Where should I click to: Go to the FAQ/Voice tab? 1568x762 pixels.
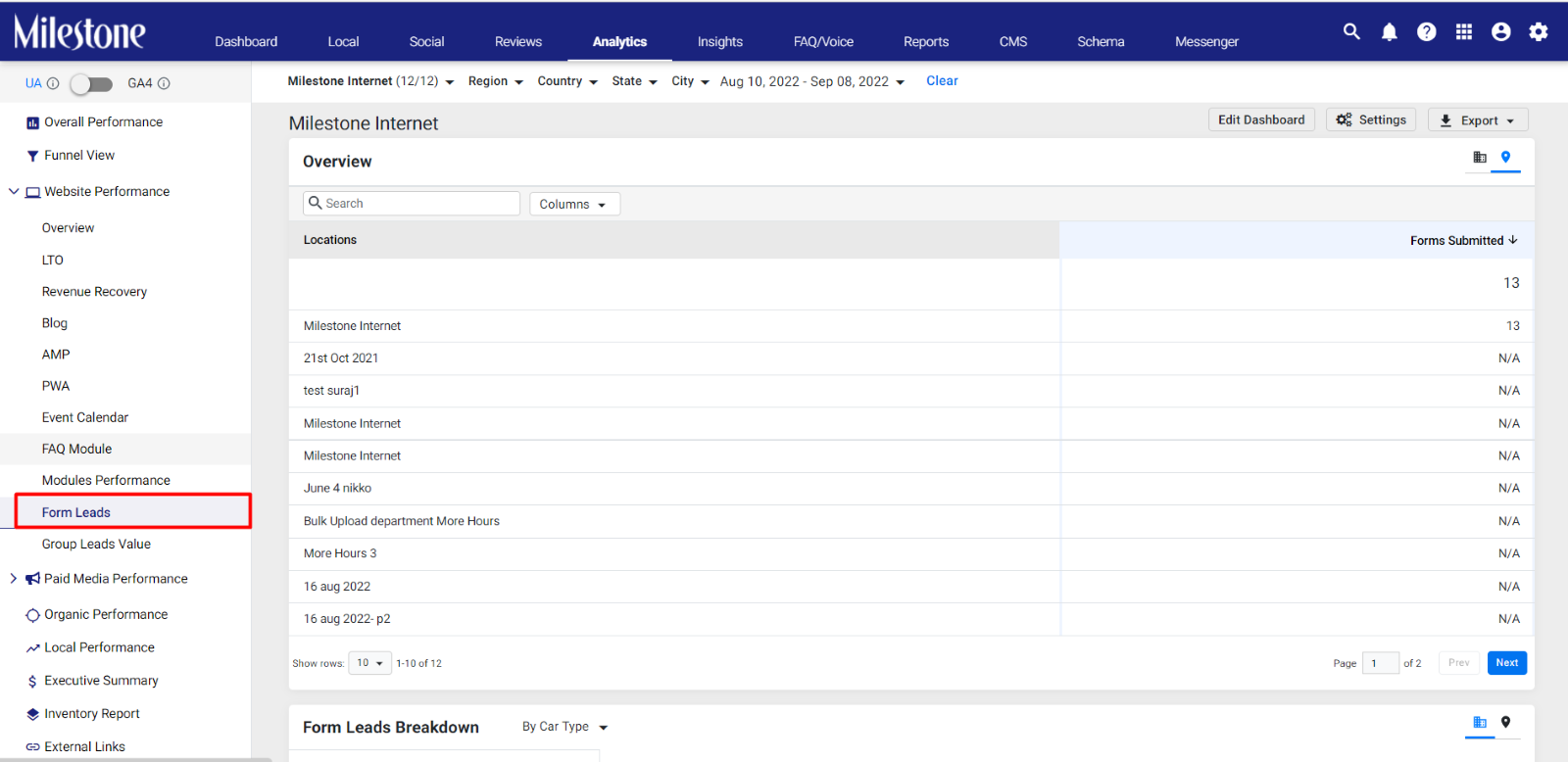pos(823,41)
